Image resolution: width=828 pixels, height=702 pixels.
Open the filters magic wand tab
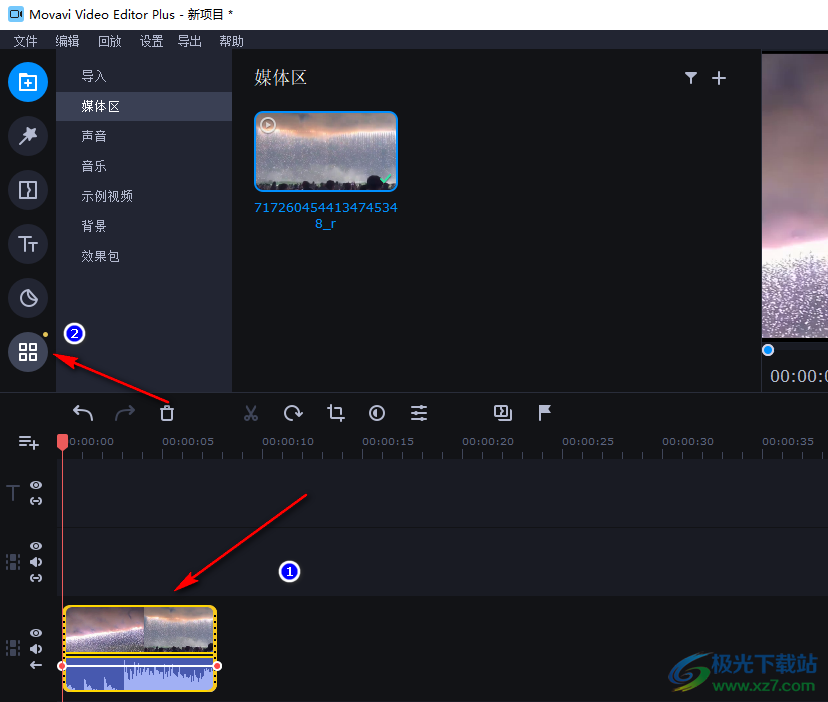(x=28, y=136)
